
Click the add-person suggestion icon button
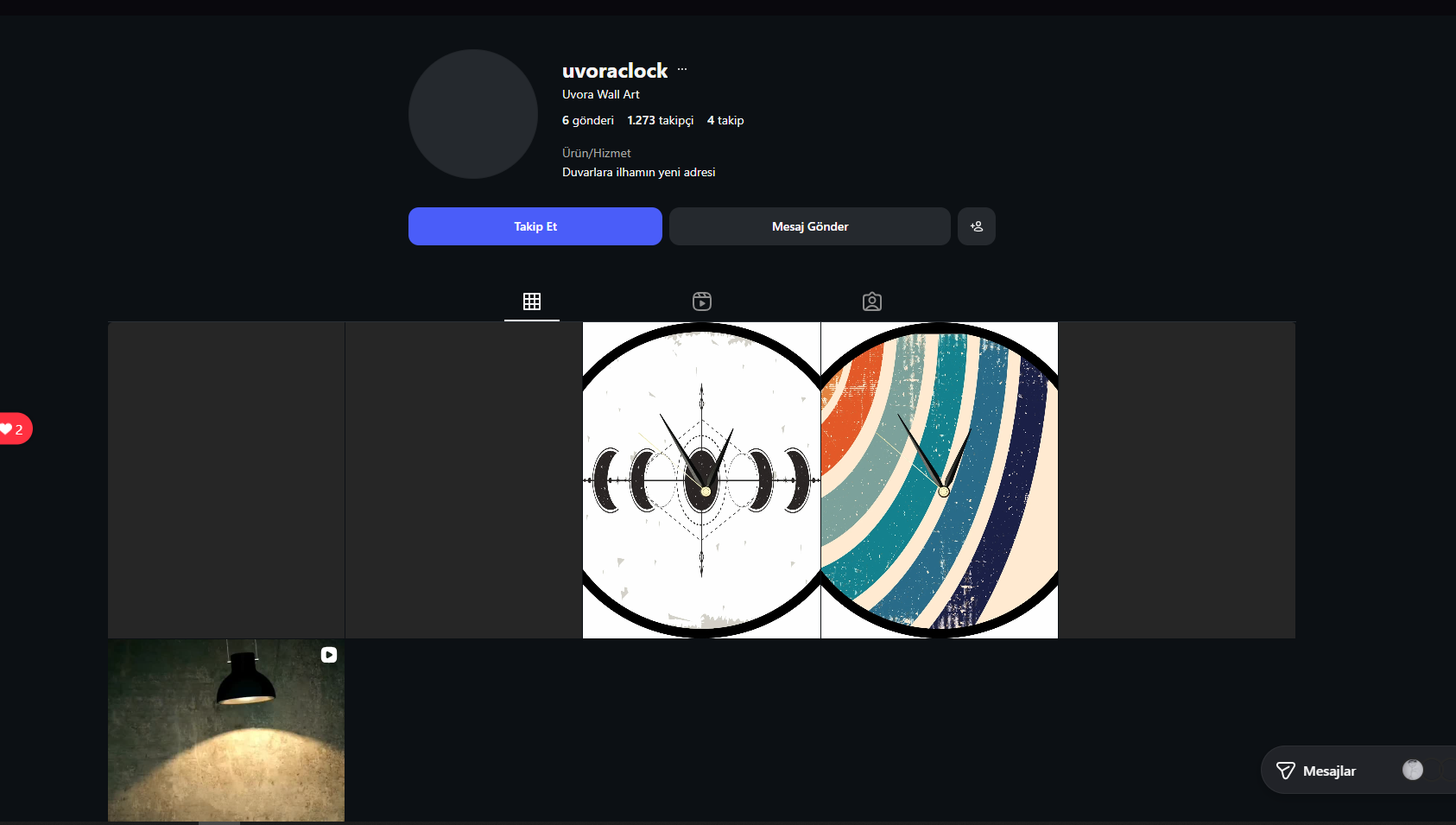(977, 226)
